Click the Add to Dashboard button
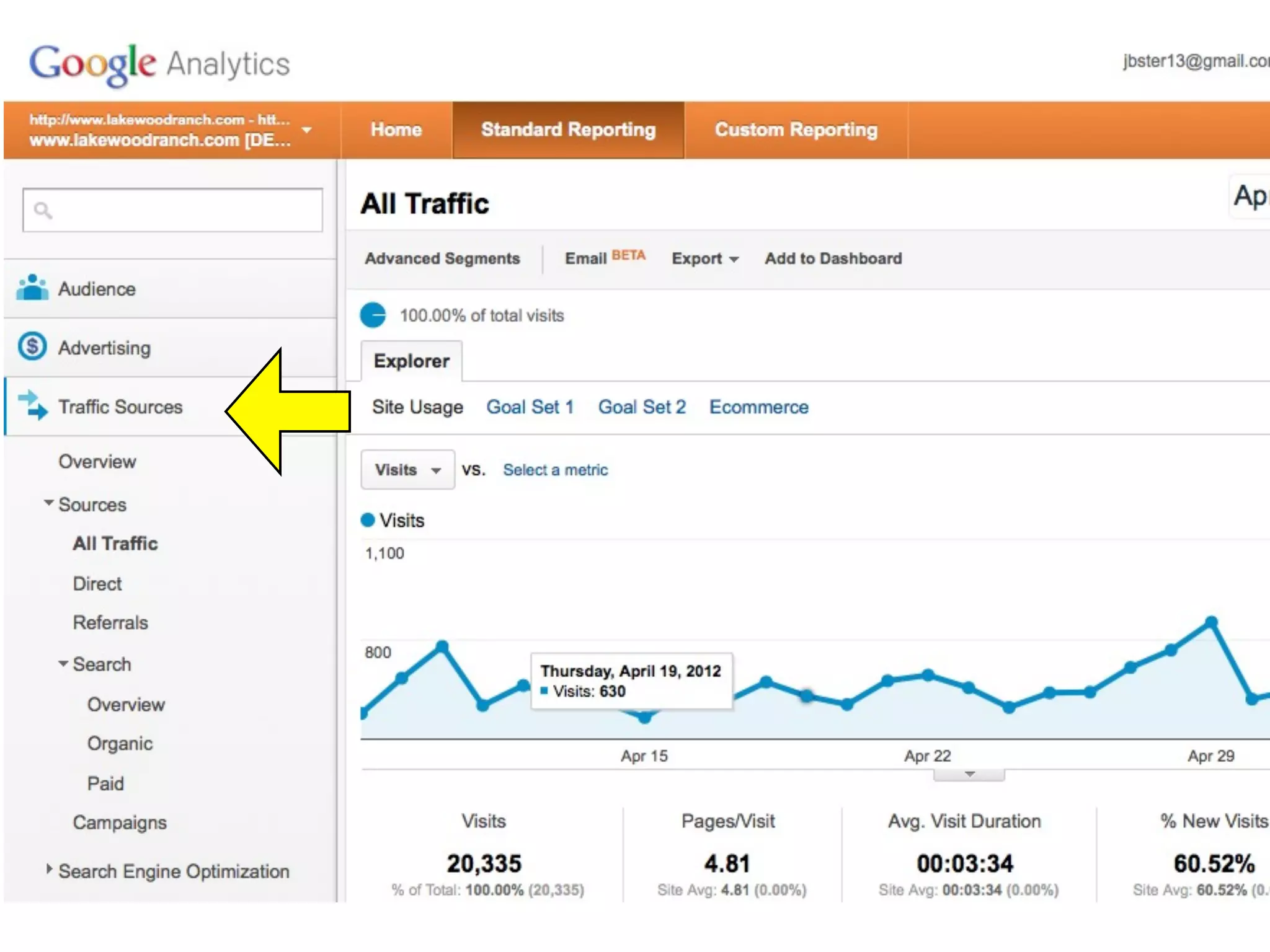Viewport: 1270px width, 952px height. 833,258
